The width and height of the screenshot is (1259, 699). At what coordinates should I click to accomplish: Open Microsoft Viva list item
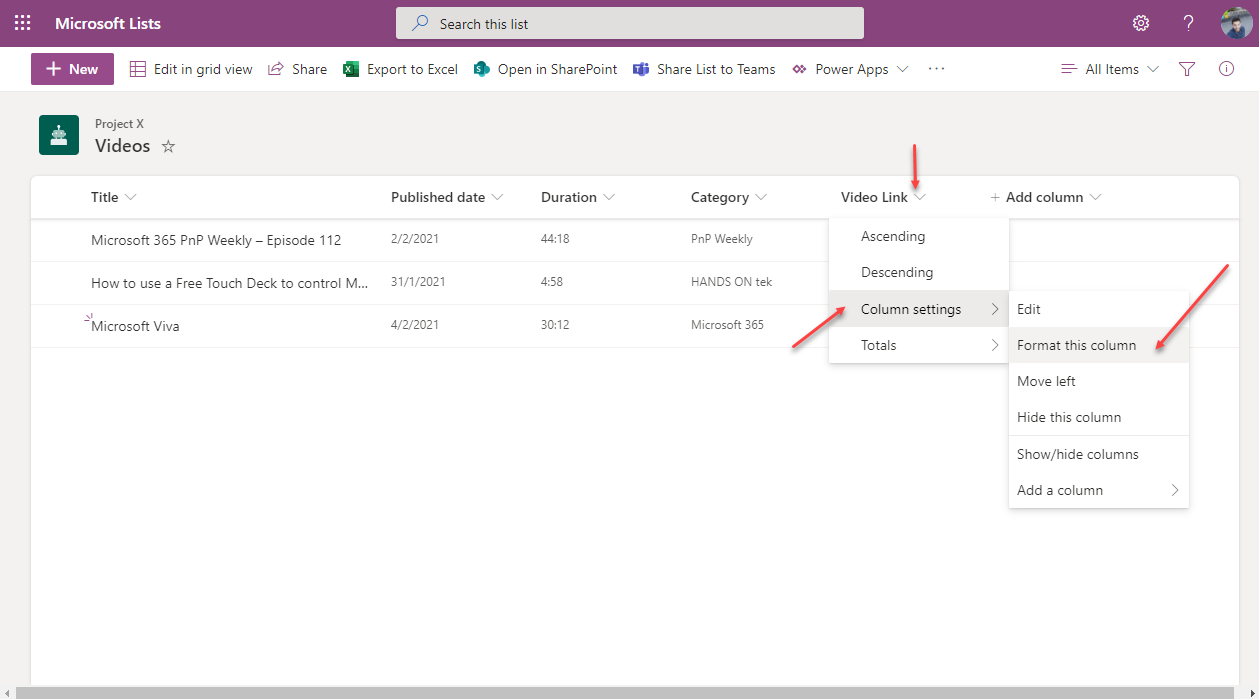coord(135,326)
